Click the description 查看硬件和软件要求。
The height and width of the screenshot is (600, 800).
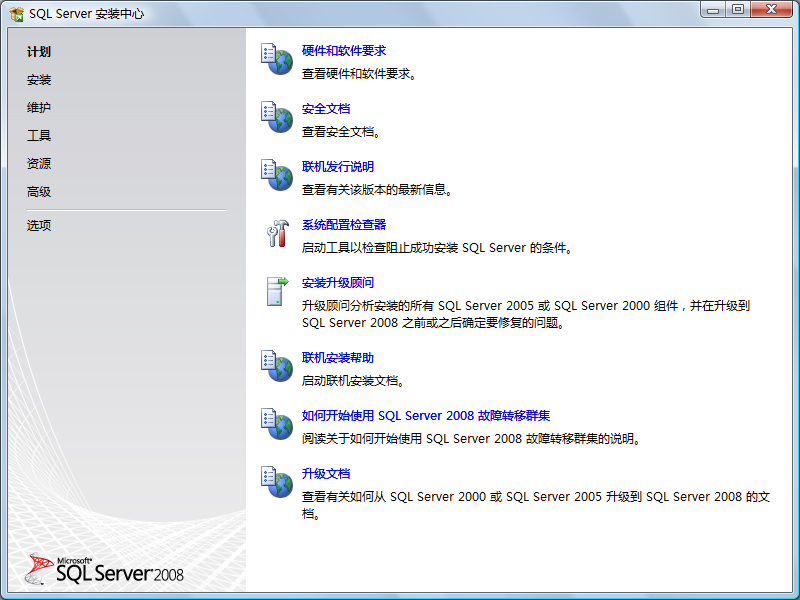coord(359,74)
